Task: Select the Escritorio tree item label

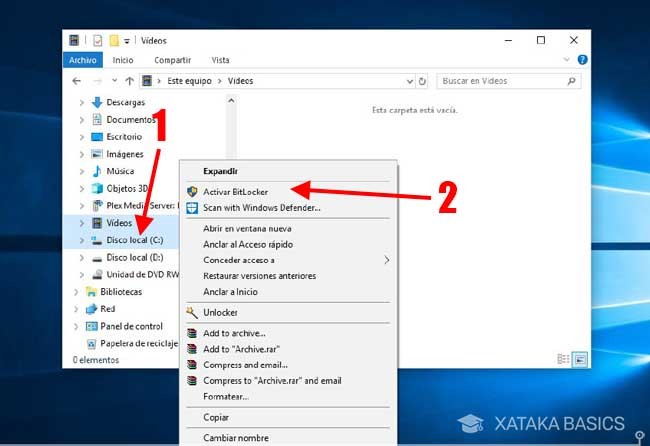Action: pos(124,137)
